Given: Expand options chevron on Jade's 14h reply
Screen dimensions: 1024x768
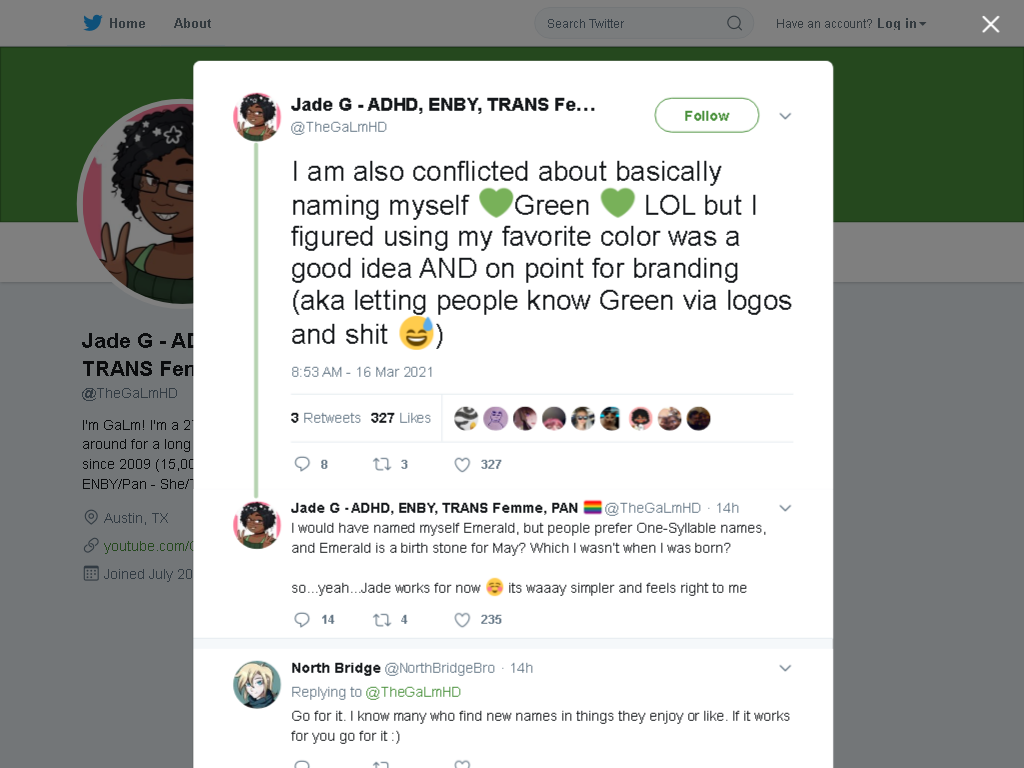Looking at the screenshot, I should click(785, 508).
